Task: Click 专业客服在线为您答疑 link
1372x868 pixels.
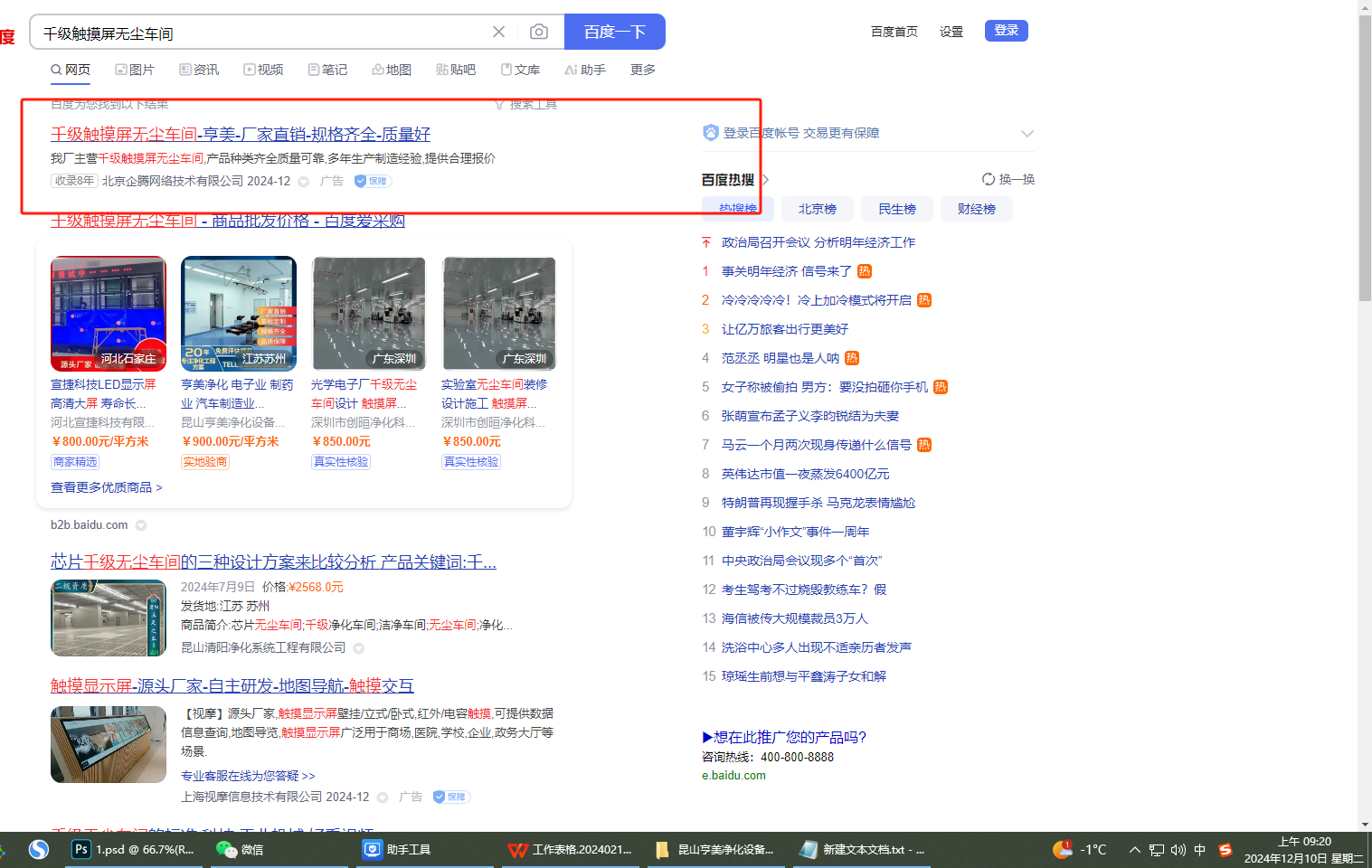Action: point(248,776)
